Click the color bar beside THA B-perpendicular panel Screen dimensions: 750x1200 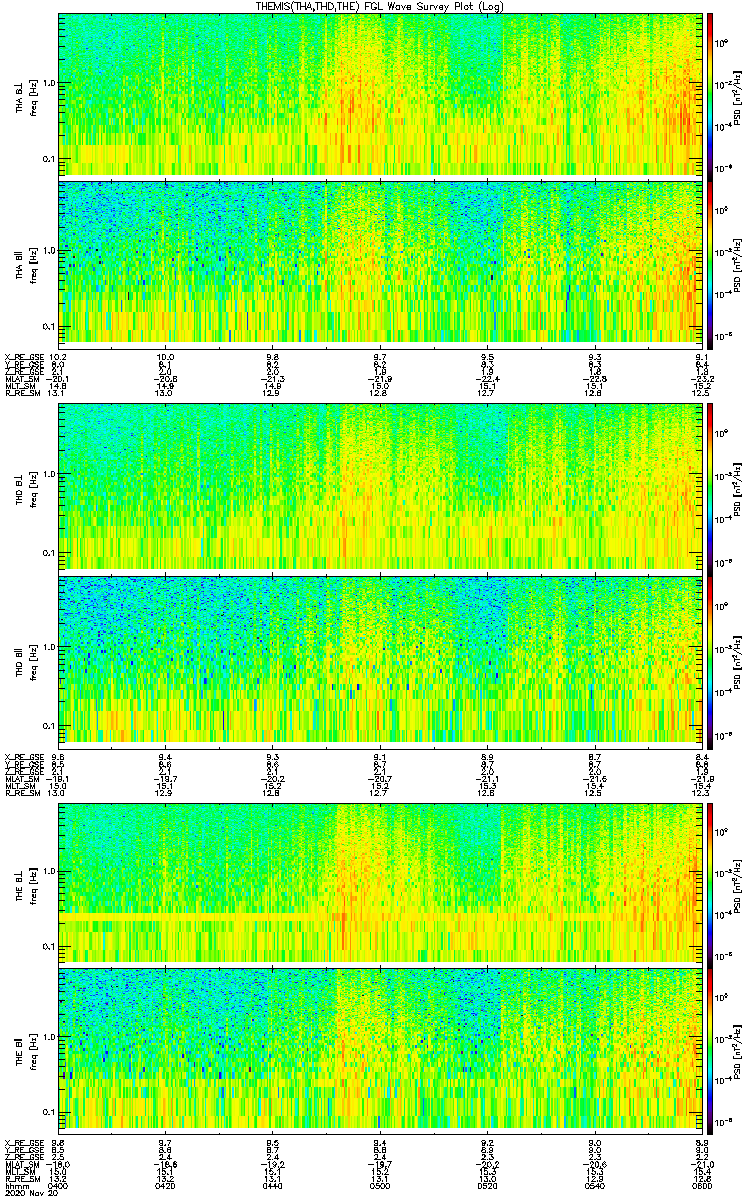[x=710, y=95]
